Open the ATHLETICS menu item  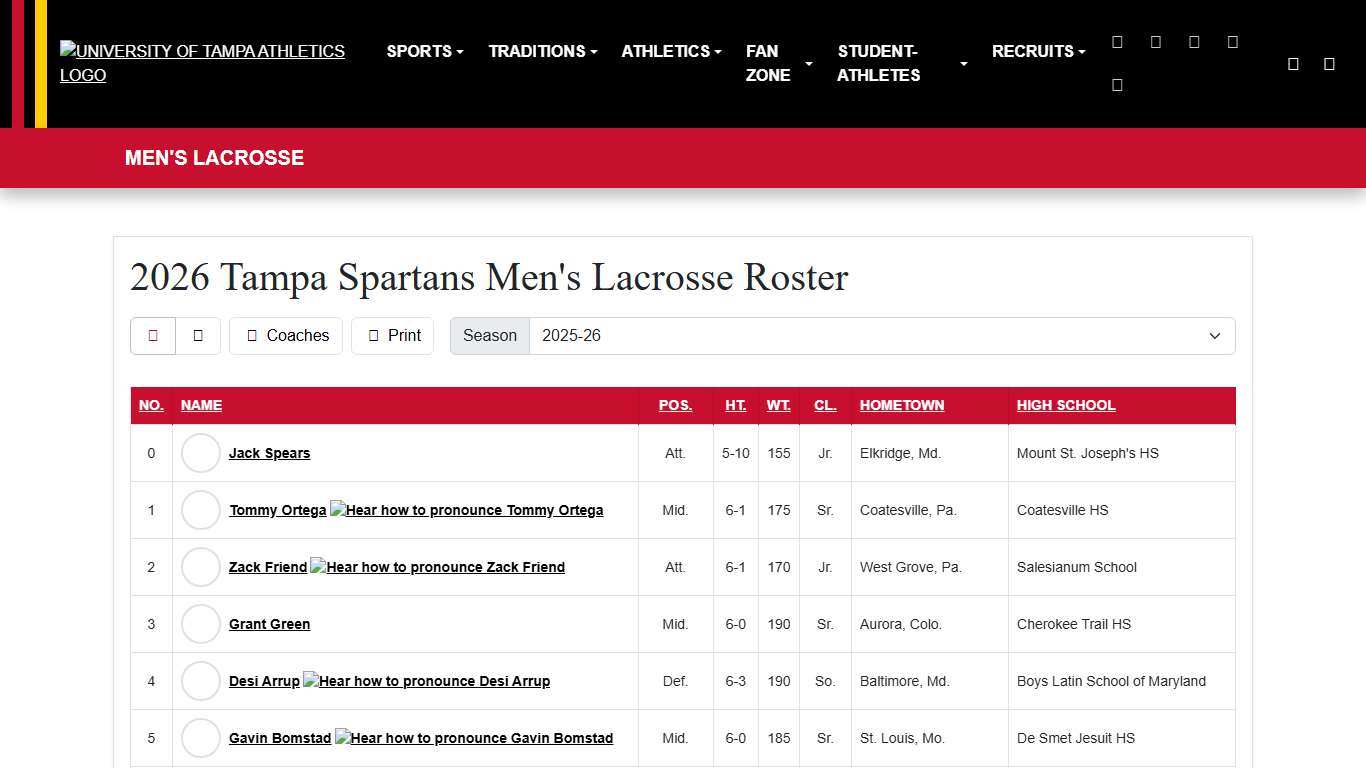[670, 51]
